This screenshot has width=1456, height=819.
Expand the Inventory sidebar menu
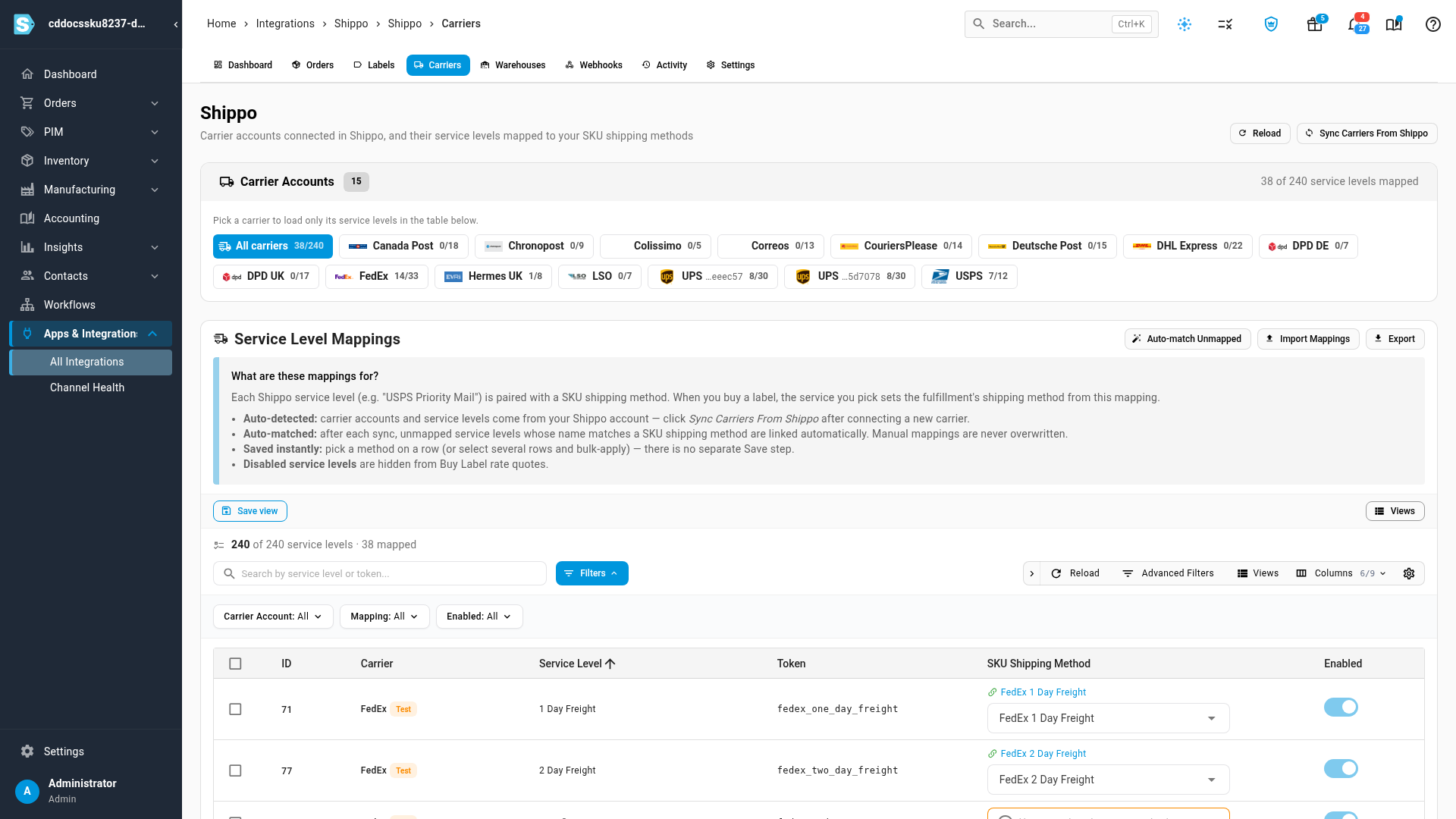91,161
